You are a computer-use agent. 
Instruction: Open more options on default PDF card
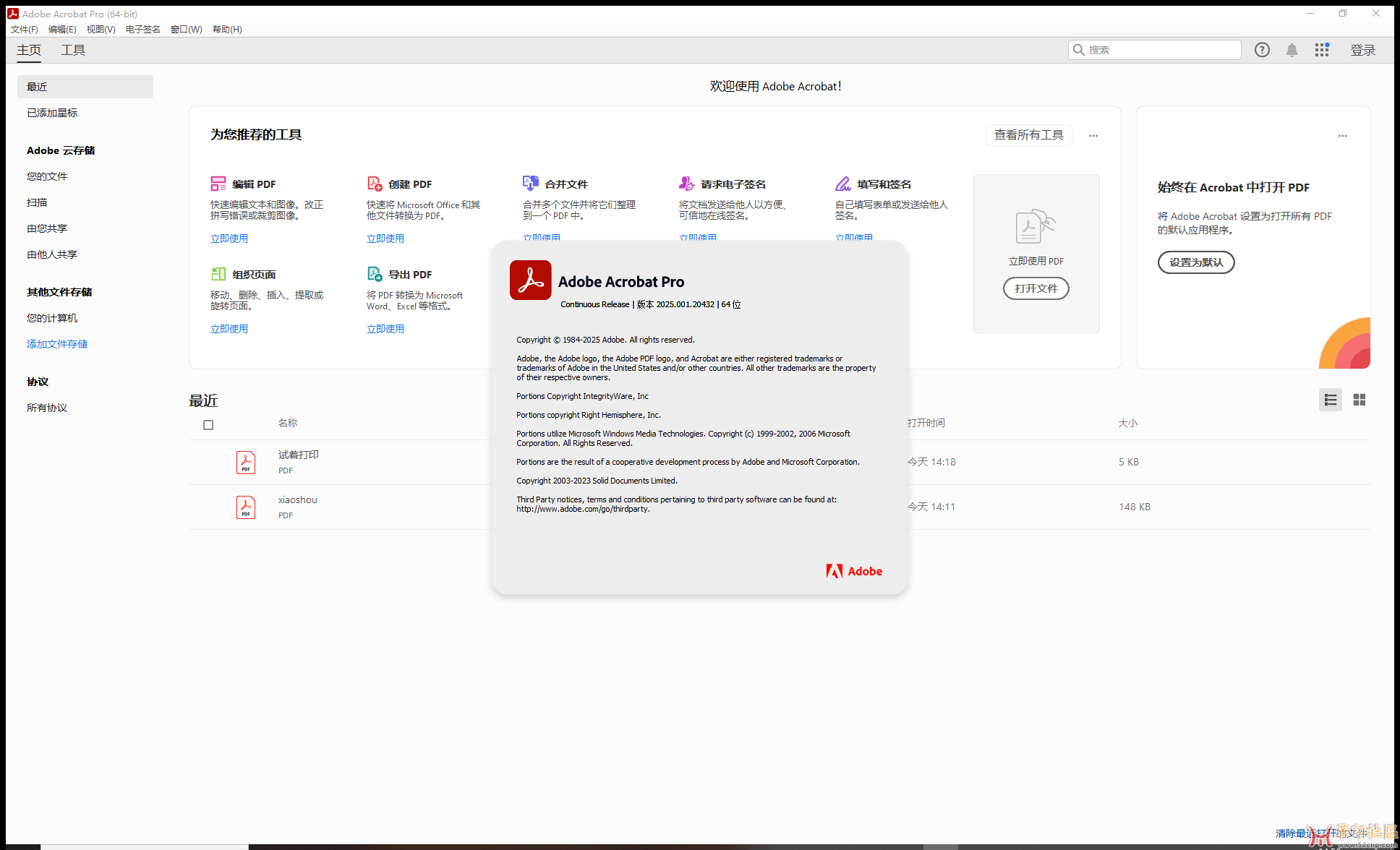pos(1343,136)
